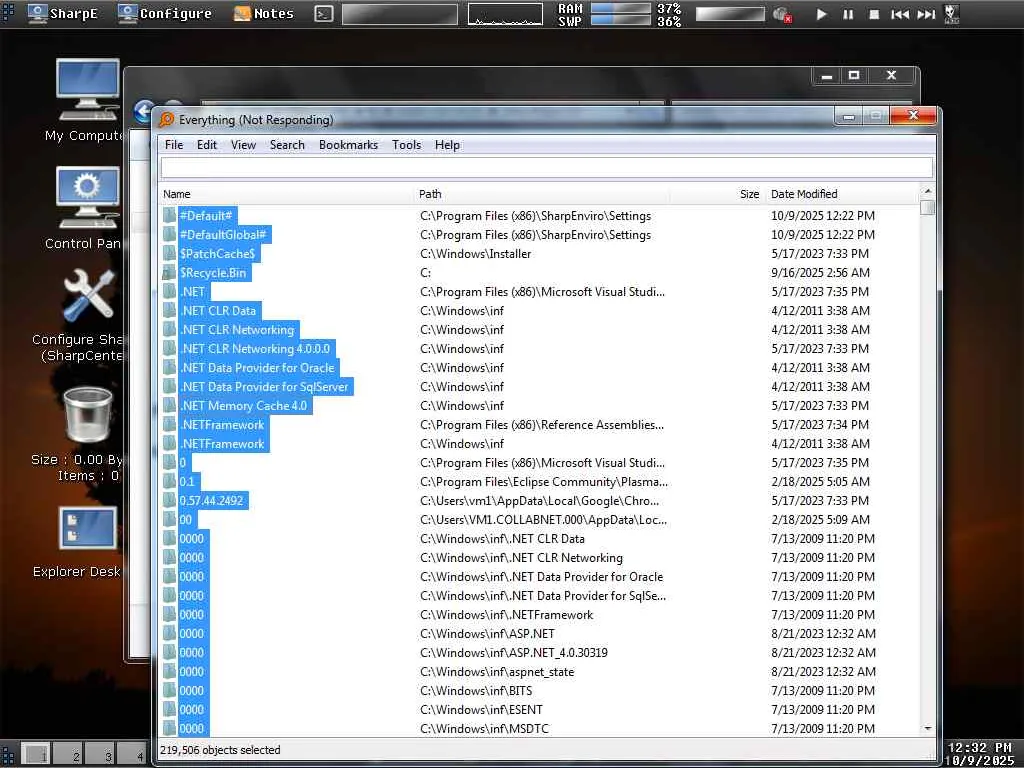The height and width of the screenshot is (768, 1024).
Task: Click the tray icon at top right corner
Action: [952, 14]
